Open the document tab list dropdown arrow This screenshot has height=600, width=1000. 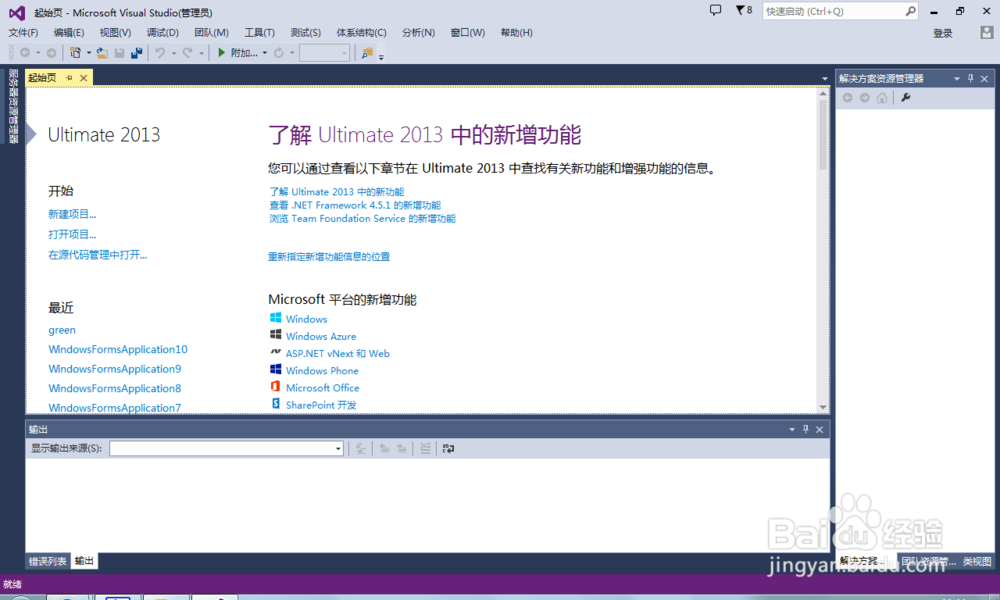825,78
